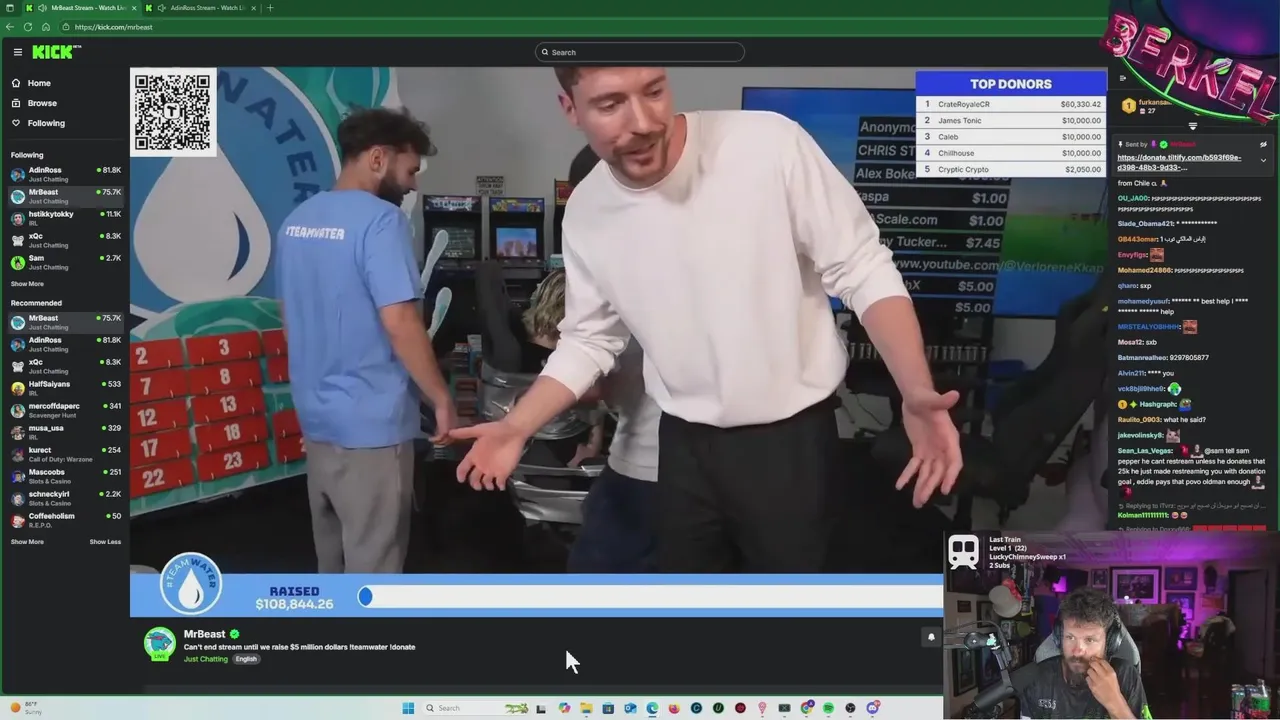Open Microsoft Store from taskbar
Image resolution: width=1280 pixels, height=720 pixels.
pos(608,708)
